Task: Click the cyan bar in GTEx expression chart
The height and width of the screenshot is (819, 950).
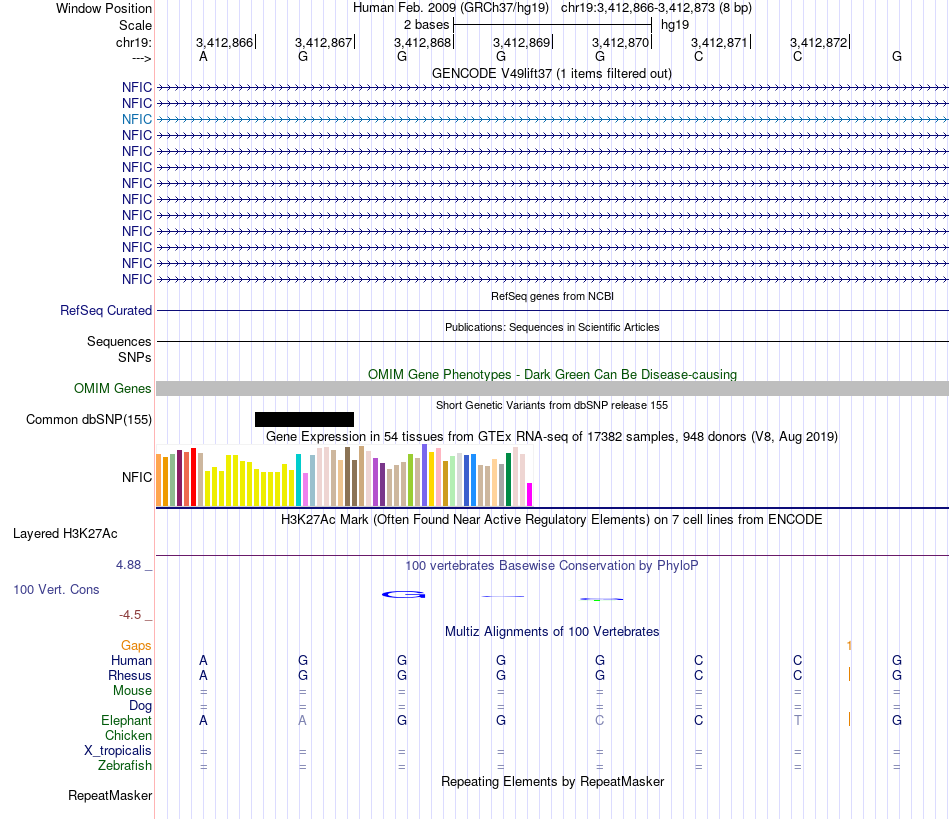Action: [298, 480]
